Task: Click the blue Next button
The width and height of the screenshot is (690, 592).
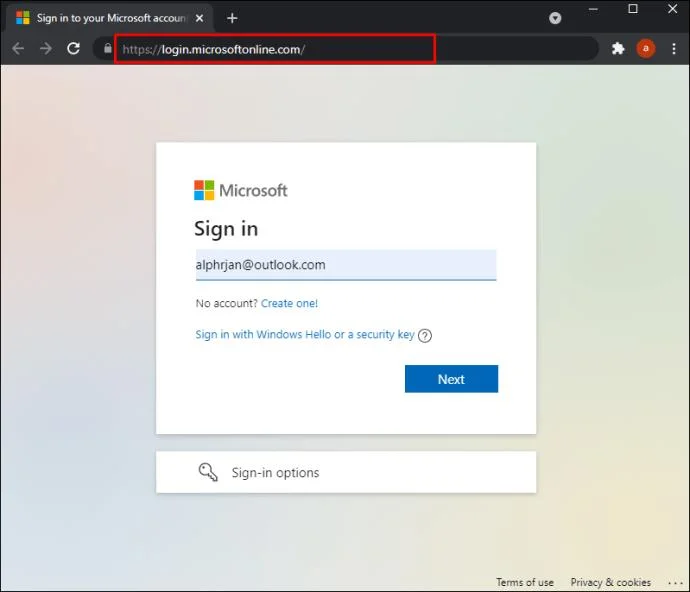Action: tap(451, 379)
